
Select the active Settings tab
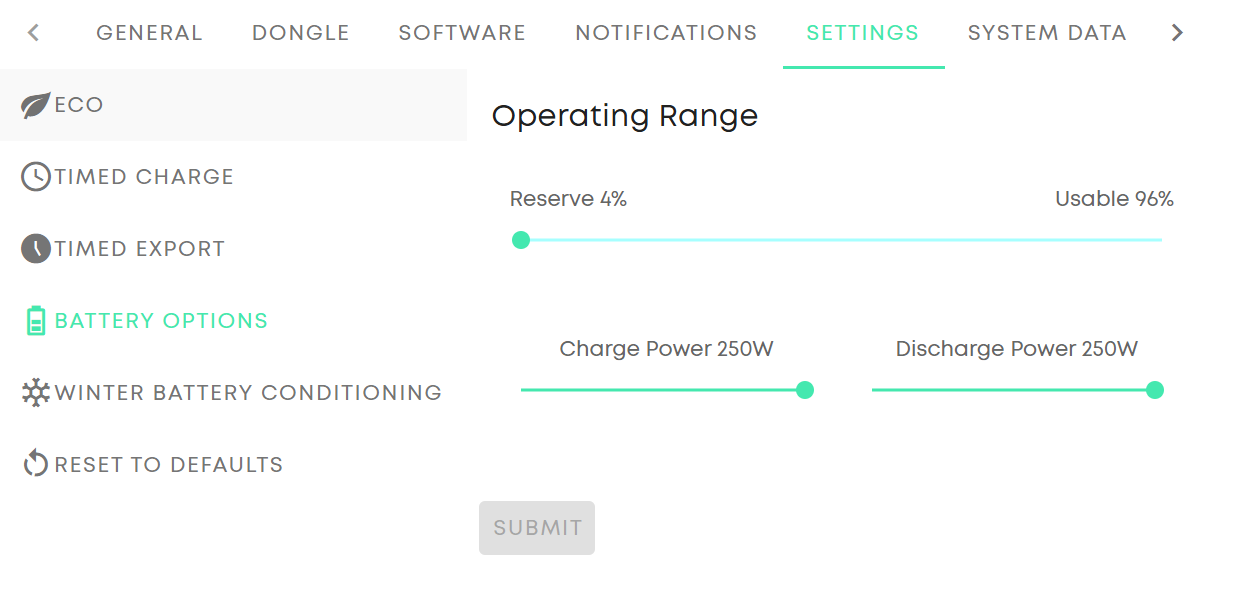tap(863, 33)
